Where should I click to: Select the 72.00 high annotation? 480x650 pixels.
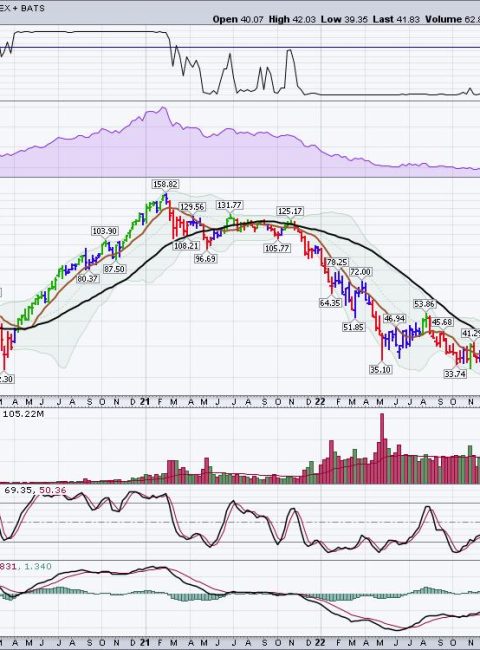point(360,272)
